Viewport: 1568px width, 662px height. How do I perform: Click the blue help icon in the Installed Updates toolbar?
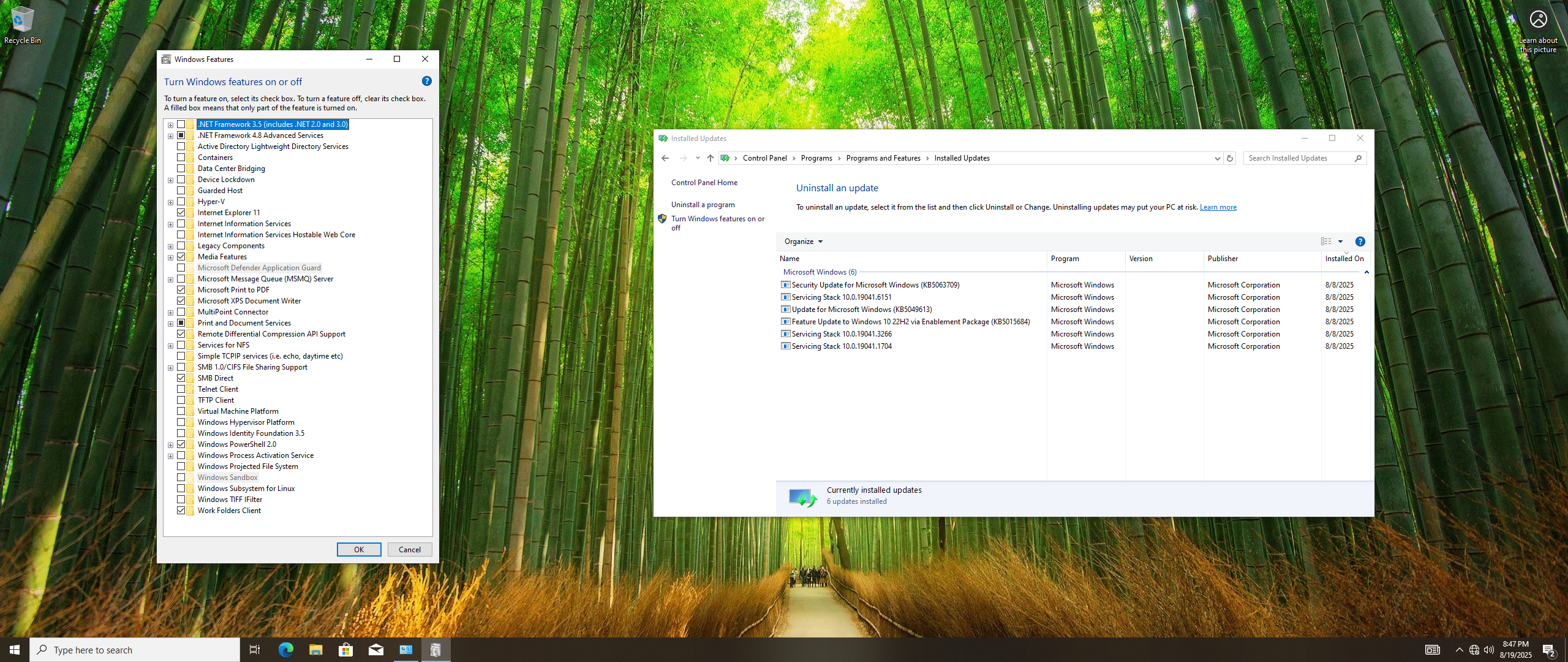(1360, 242)
